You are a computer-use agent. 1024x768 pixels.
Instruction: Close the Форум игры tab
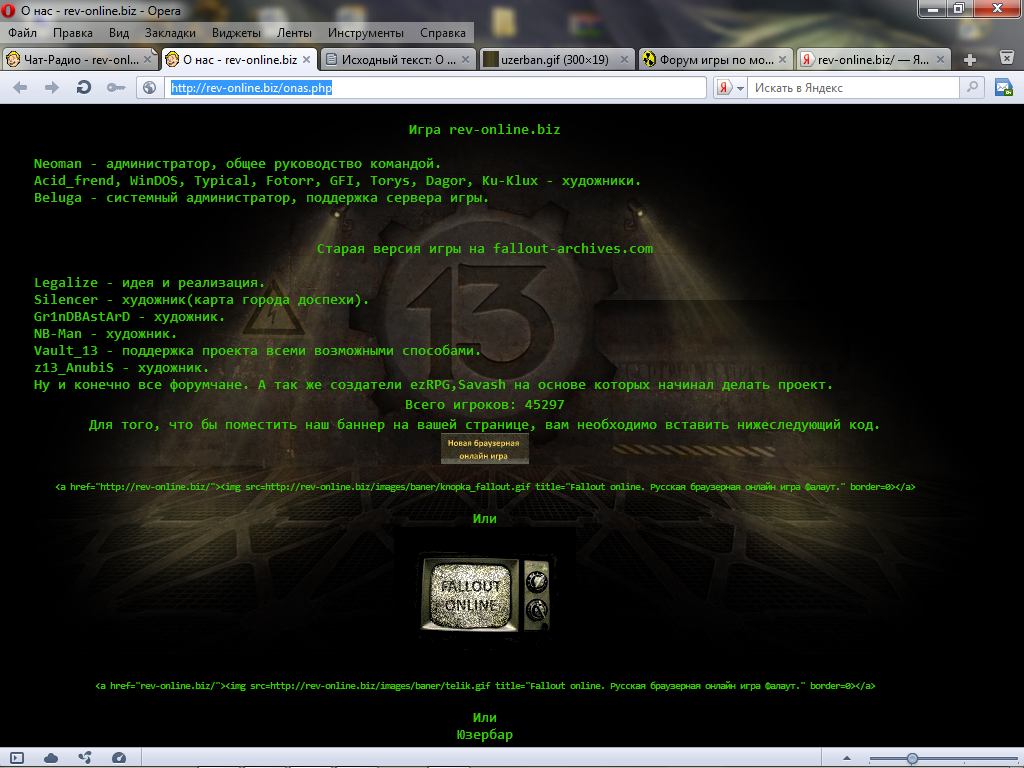click(783, 59)
